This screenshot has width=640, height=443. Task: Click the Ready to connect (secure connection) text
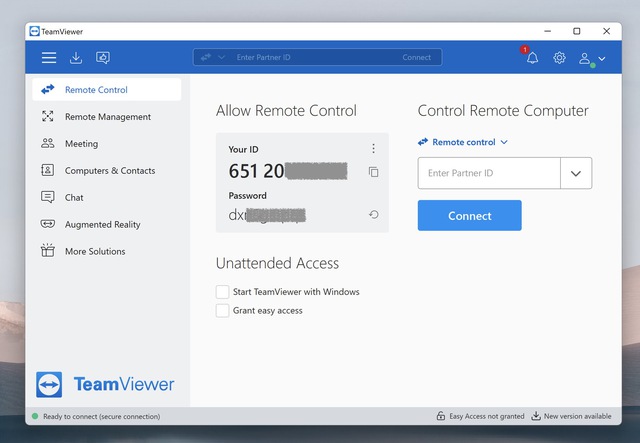coord(102,416)
